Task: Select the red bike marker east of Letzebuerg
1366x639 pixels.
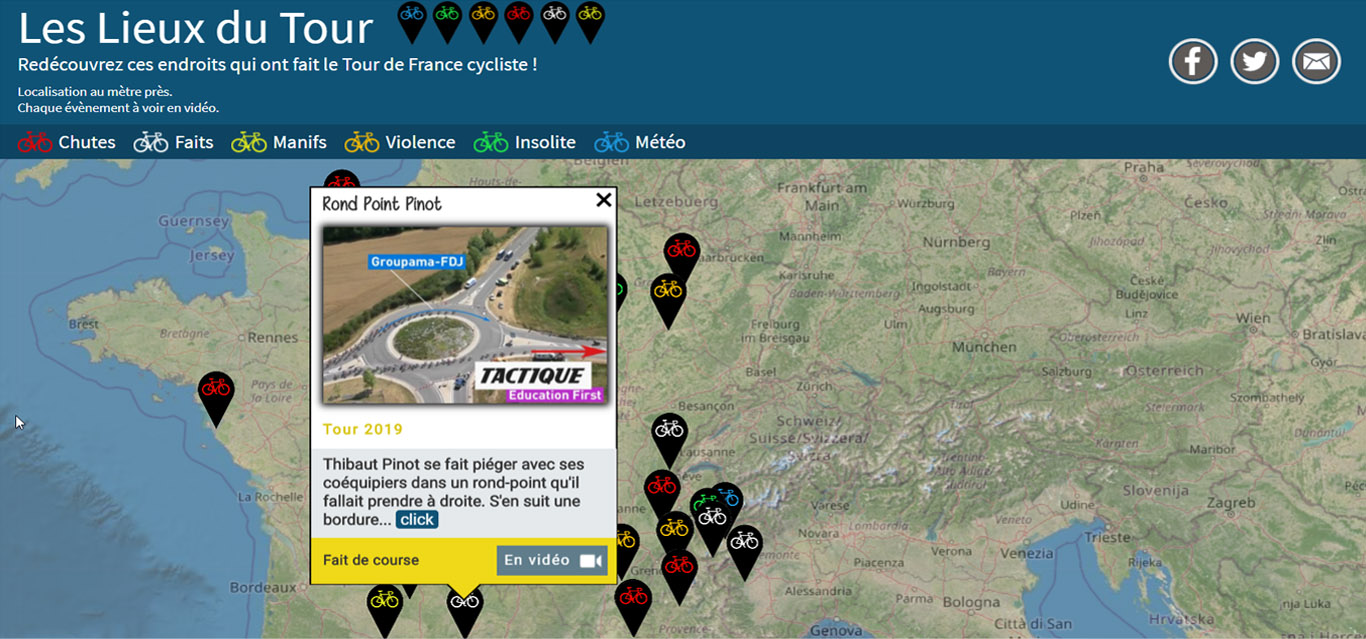Action: (x=681, y=251)
